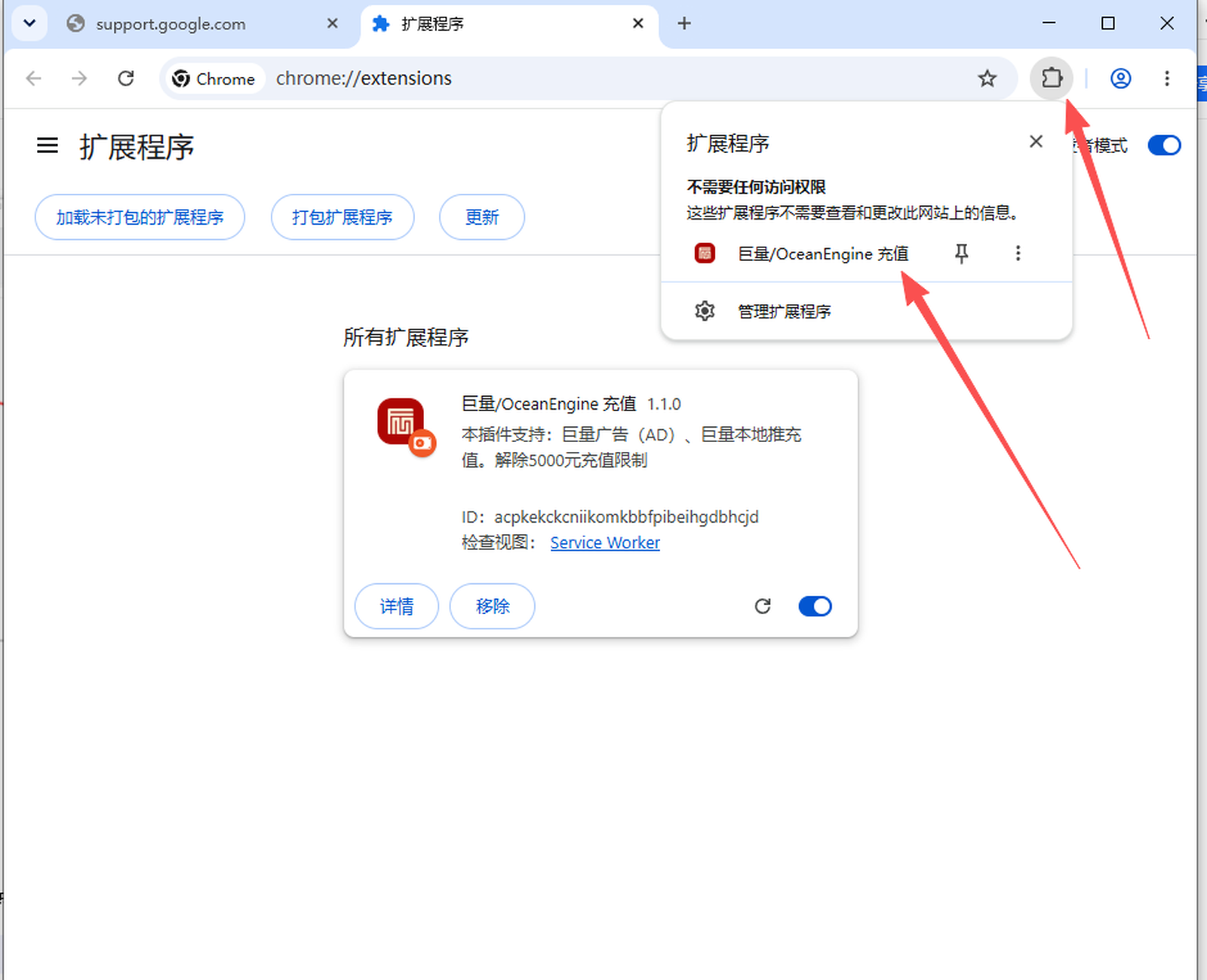The width and height of the screenshot is (1207, 980).
Task: Click the 打包扩展程序 button
Action: [x=342, y=217]
